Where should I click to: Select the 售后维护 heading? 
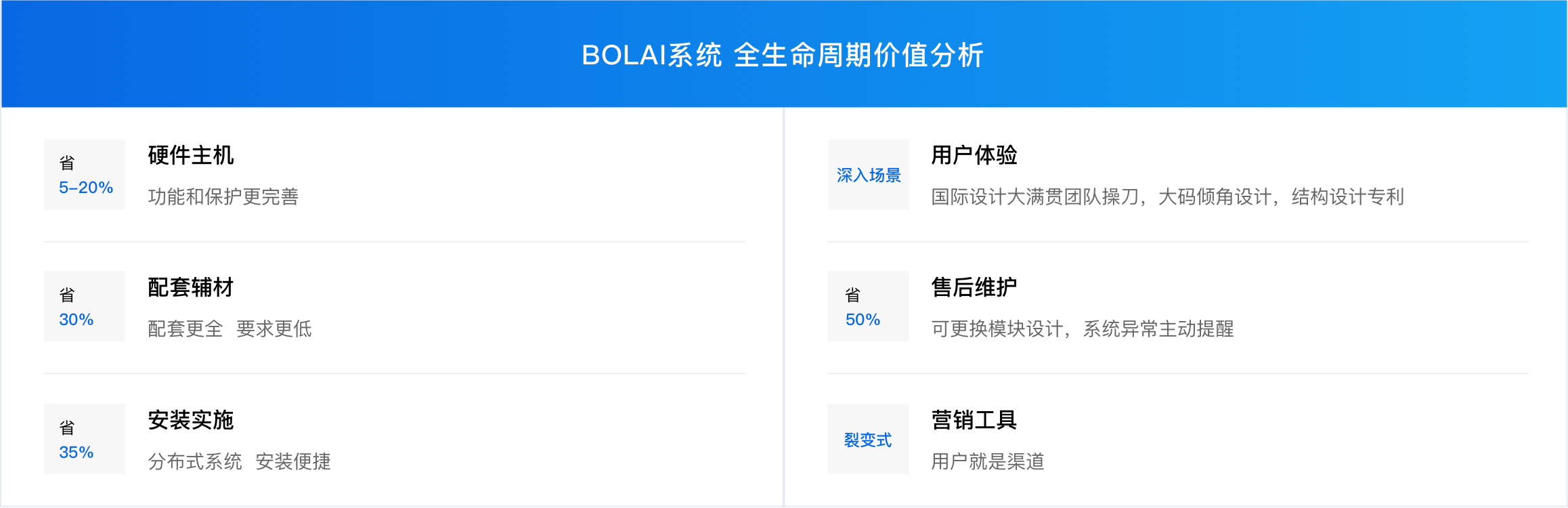(x=974, y=287)
